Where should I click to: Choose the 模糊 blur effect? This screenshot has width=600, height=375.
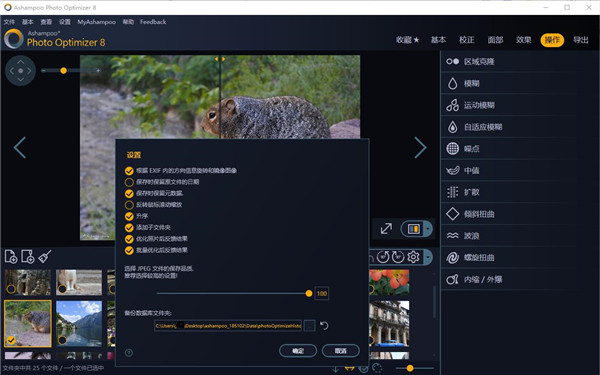[509, 83]
